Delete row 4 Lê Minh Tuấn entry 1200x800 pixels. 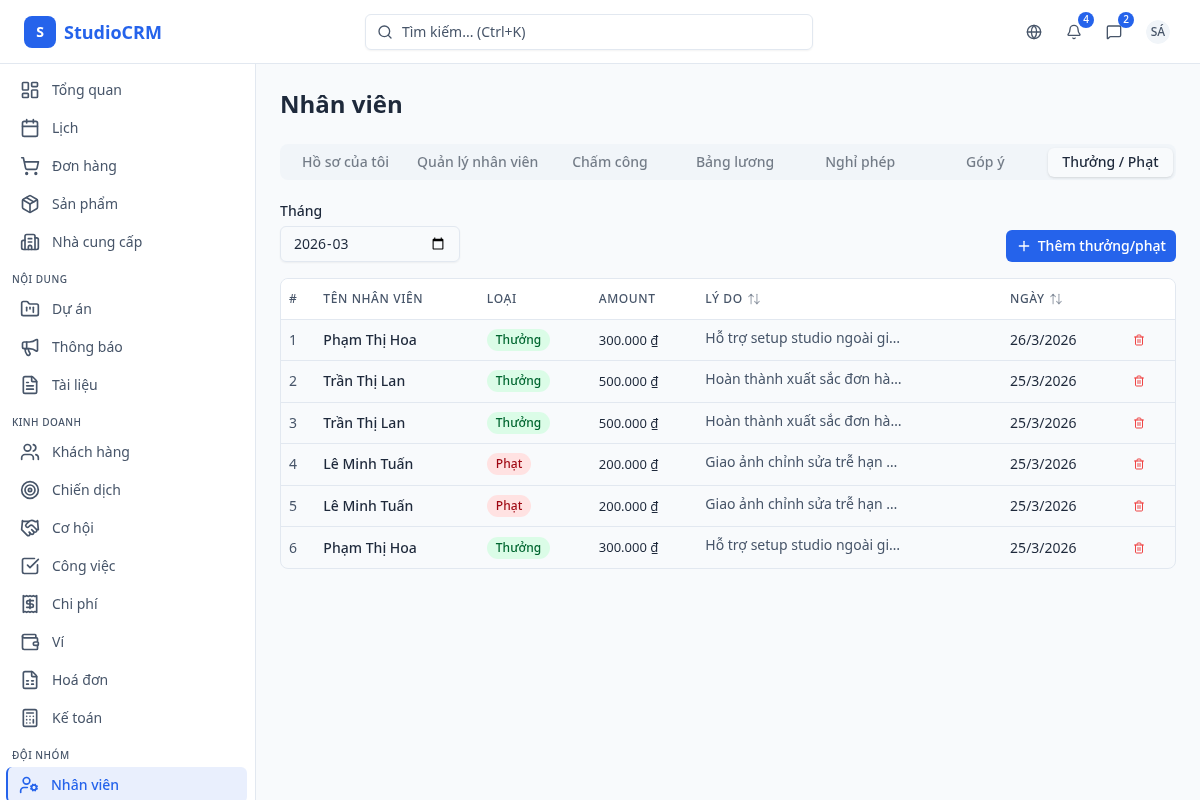(x=1138, y=464)
